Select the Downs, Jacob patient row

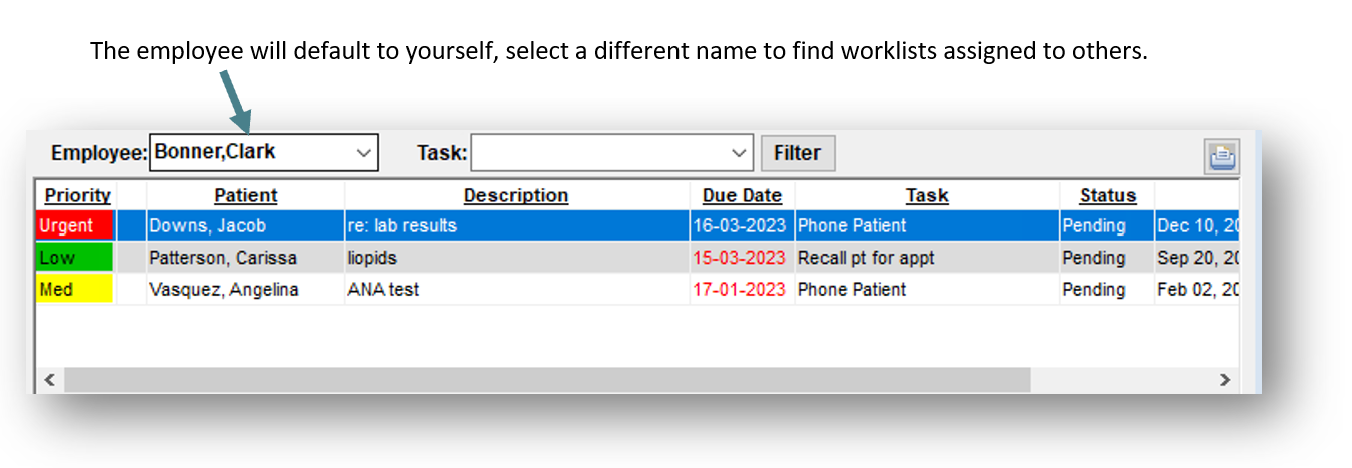coord(207,226)
